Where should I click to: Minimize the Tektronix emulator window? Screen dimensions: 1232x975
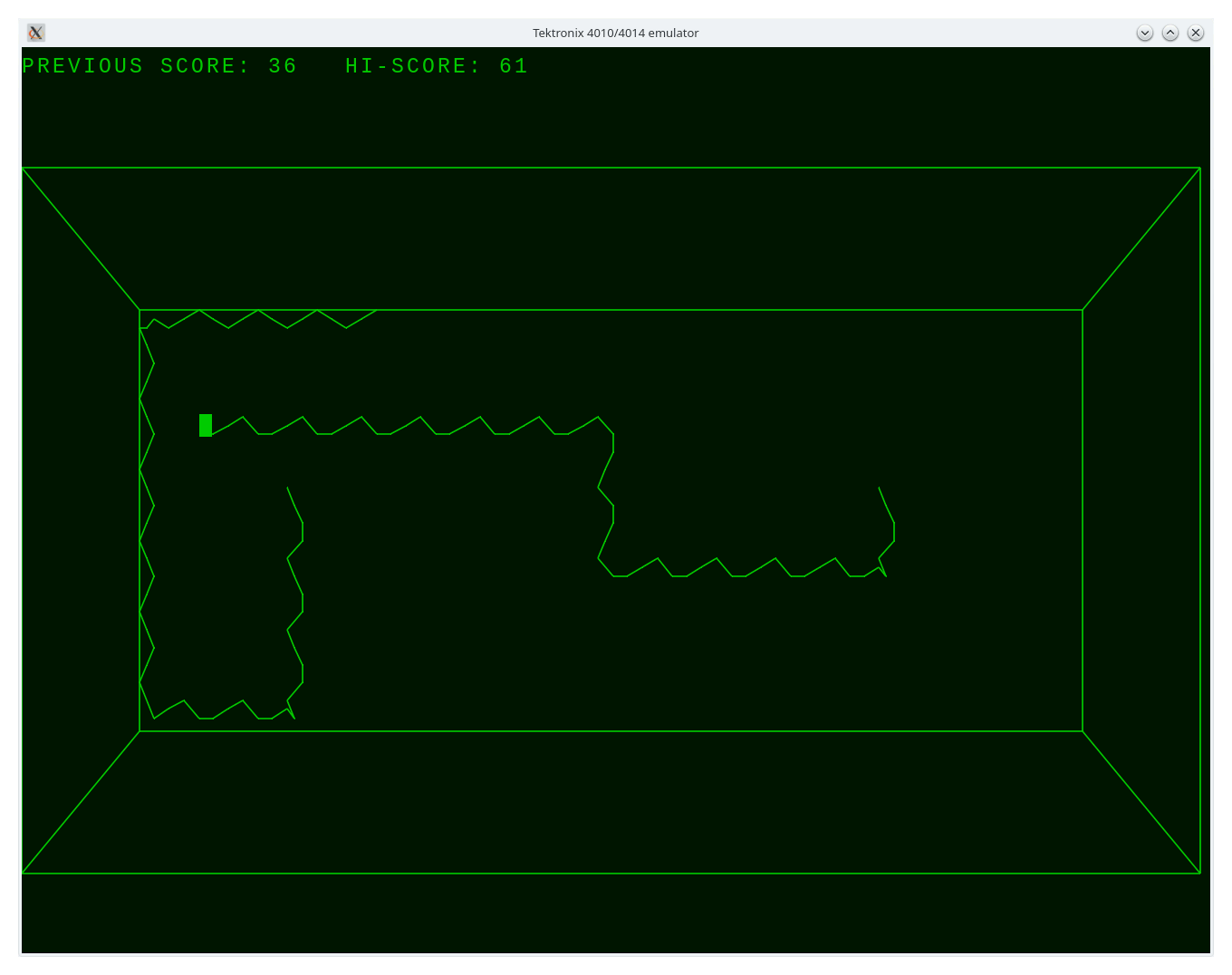click(1145, 33)
